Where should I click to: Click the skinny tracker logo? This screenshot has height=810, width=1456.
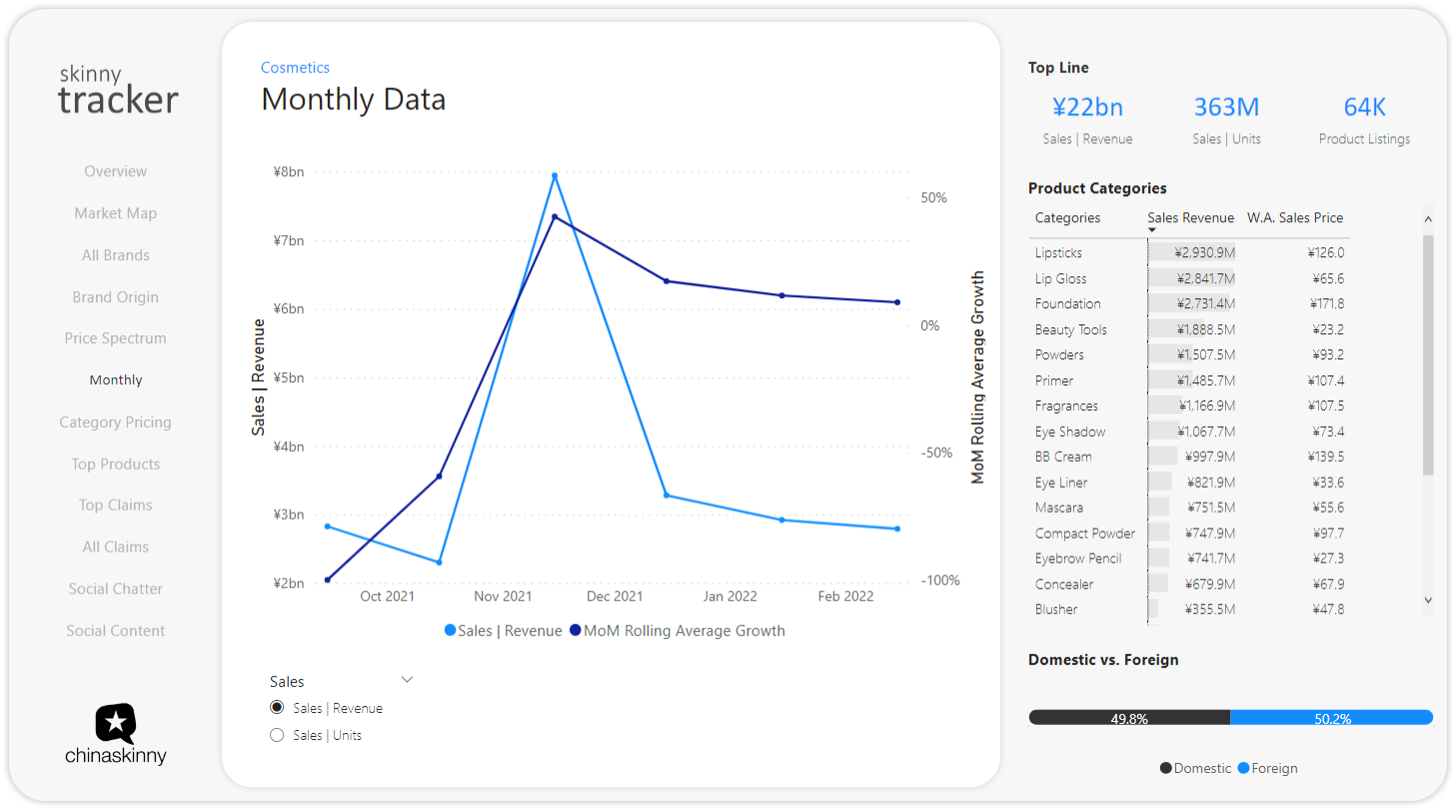[x=118, y=89]
